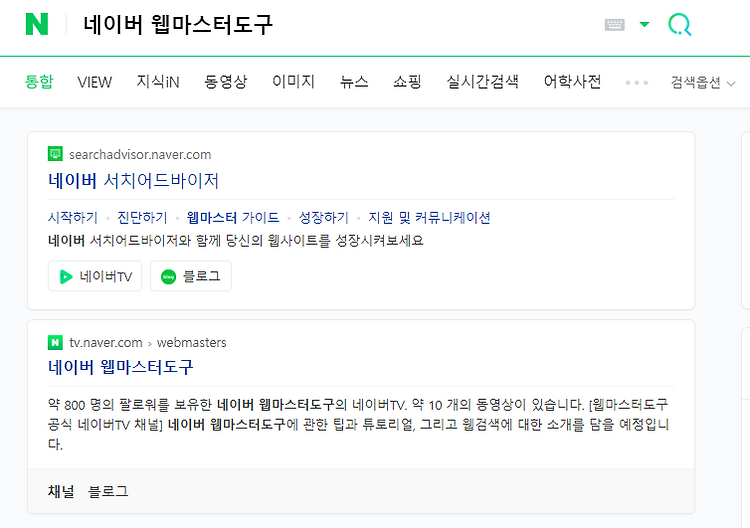This screenshot has width=750, height=528.
Task: Open the on-screen keyboard icon
Action: coord(615,24)
